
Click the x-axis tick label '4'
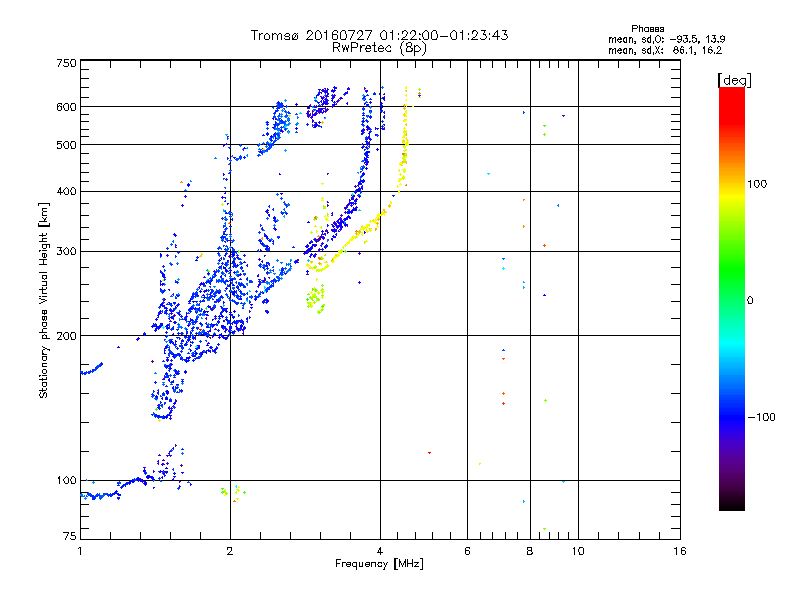pos(380,551)
